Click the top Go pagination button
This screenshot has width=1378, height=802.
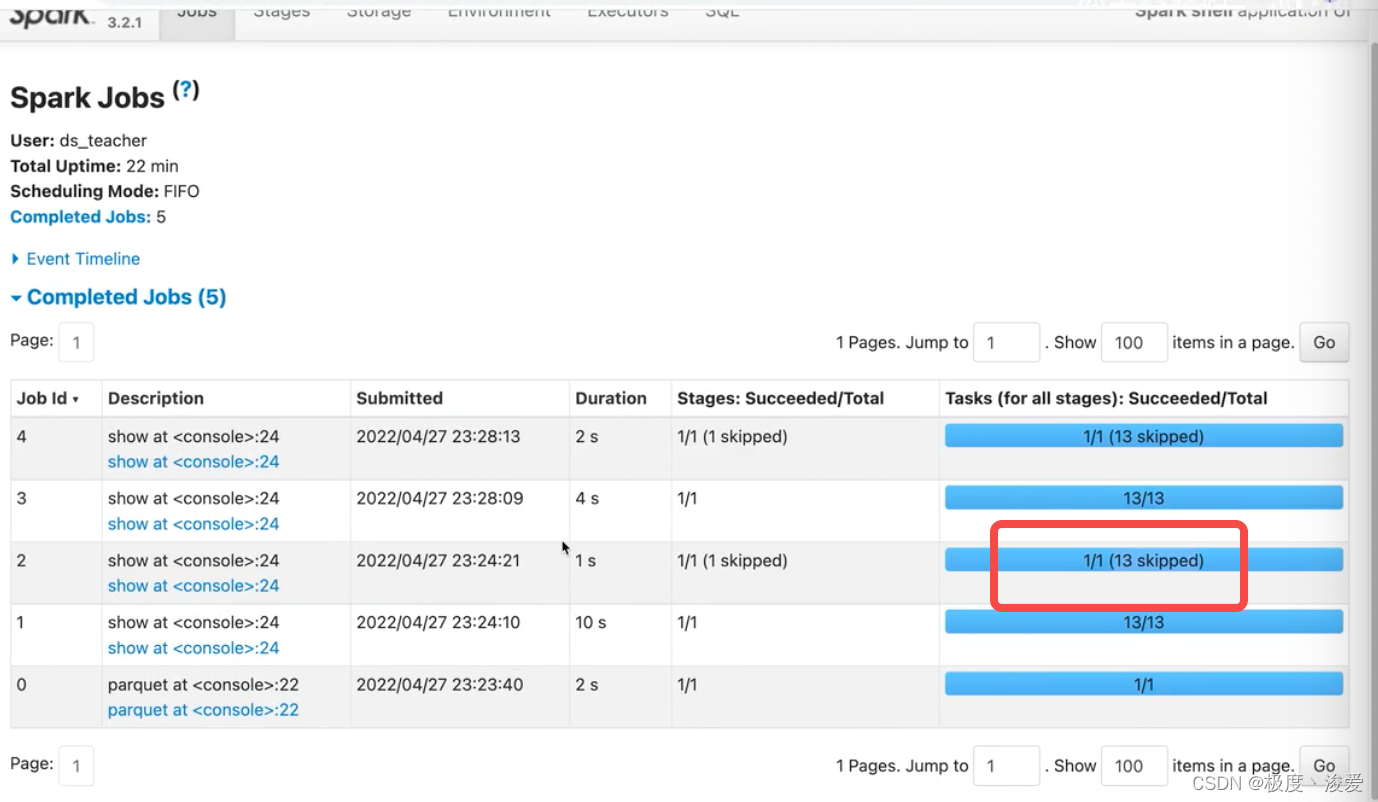1324,342
